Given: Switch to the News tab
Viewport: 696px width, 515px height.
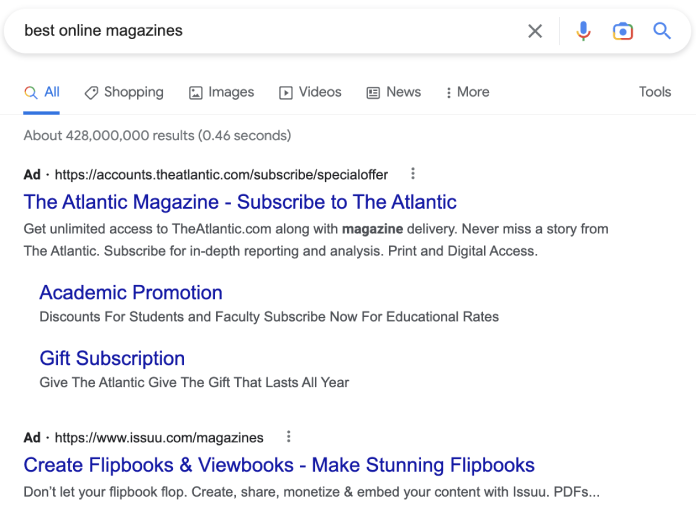Looking at the screenshot, I should pyautogui.click(x=394, y=92).
